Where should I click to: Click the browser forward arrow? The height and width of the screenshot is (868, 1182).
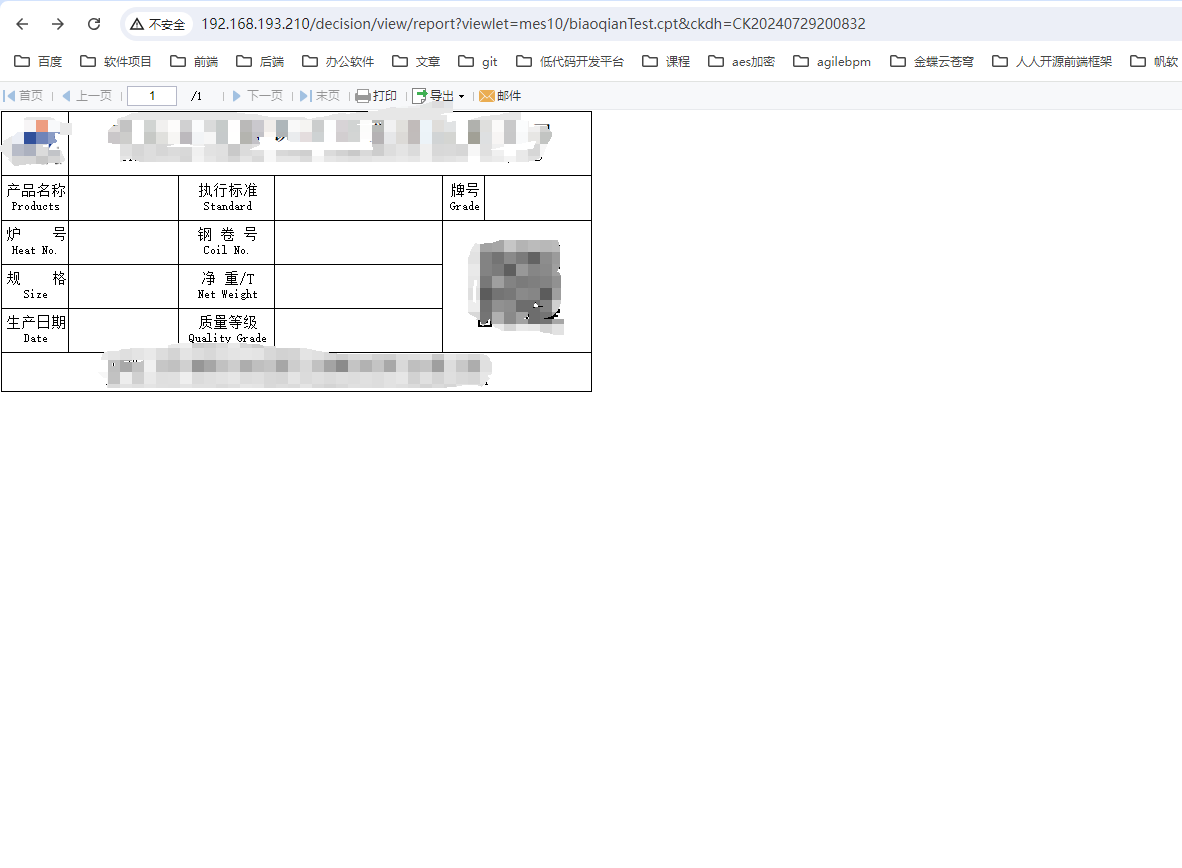coord(58,24)
